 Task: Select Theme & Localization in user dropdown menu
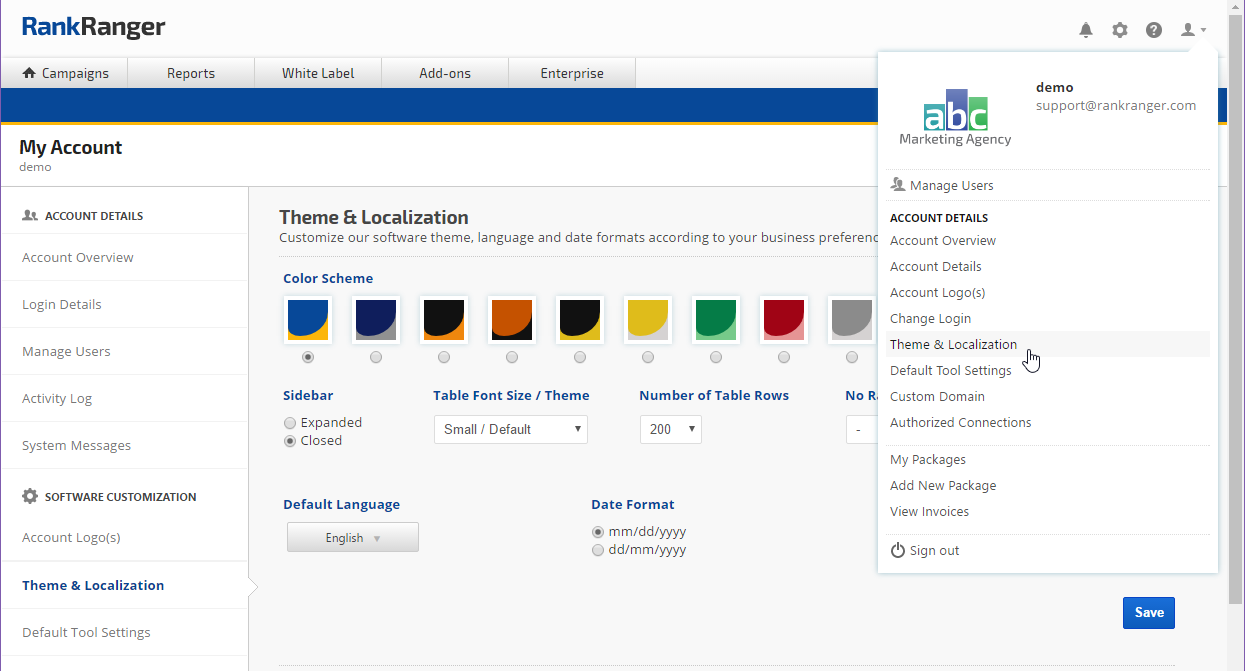954,344
